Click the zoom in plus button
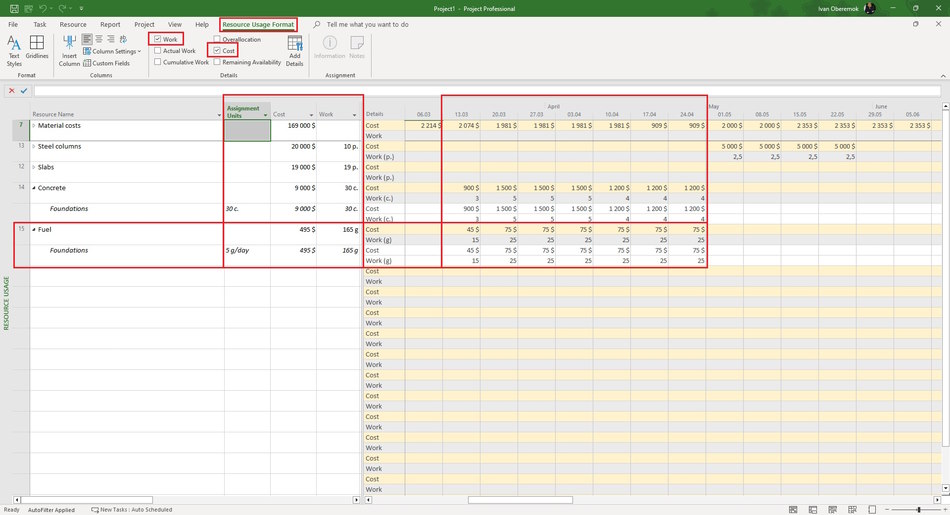 point(943,510)
